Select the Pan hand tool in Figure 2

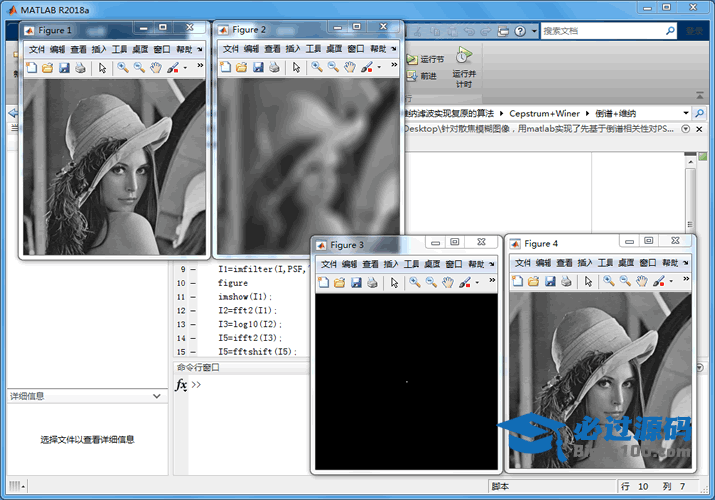pos(350,67)
